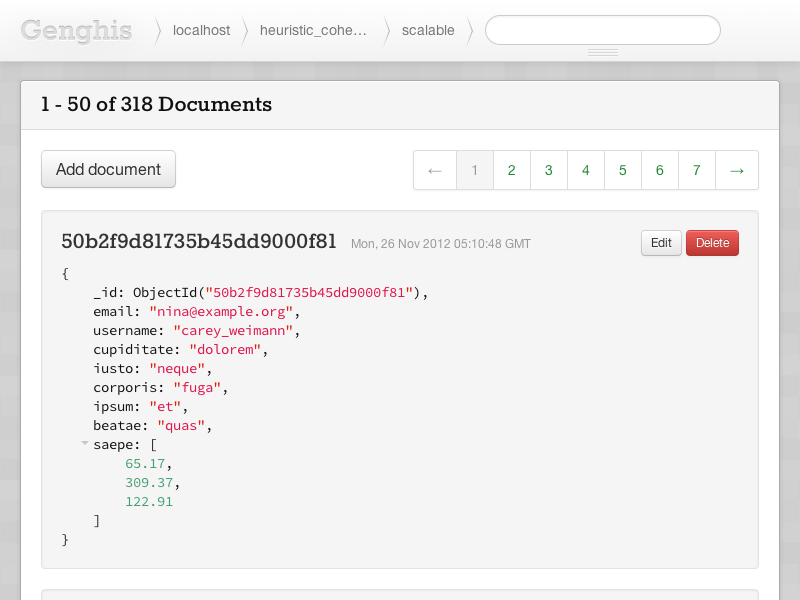This screenshot has height=600, width=800.
Task: Go to page 5
Action: coord(623,170)
